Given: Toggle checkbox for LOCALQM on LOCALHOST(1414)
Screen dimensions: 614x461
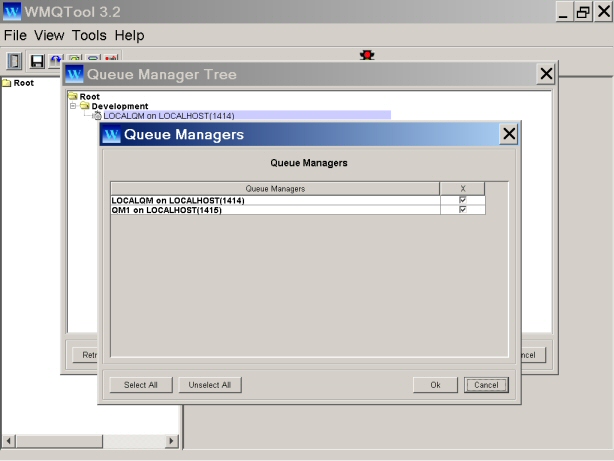Looking at the screenshot, I should tap(462, 200).
